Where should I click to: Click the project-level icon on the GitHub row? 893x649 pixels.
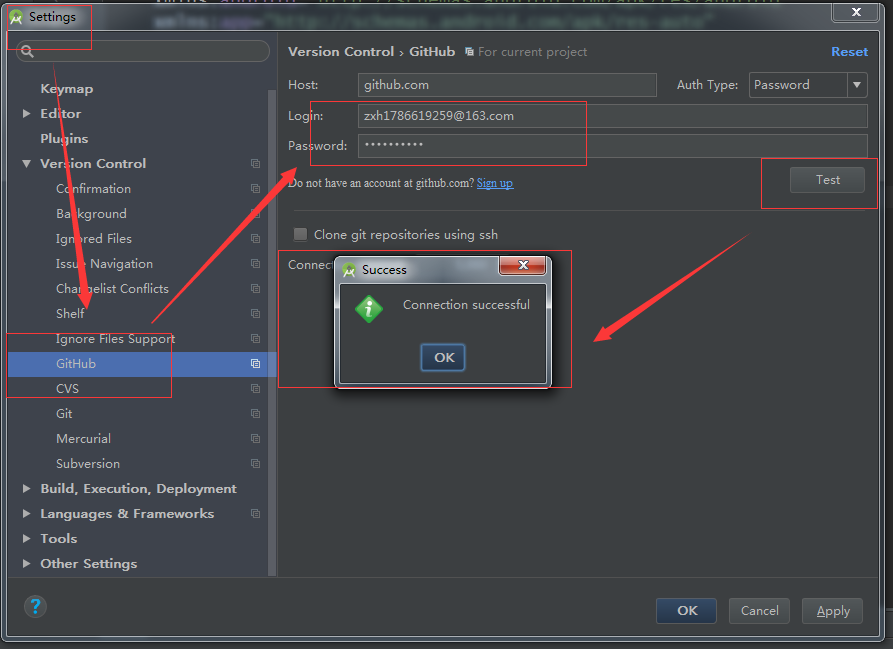pyautogui.click(x=255, y=364)
